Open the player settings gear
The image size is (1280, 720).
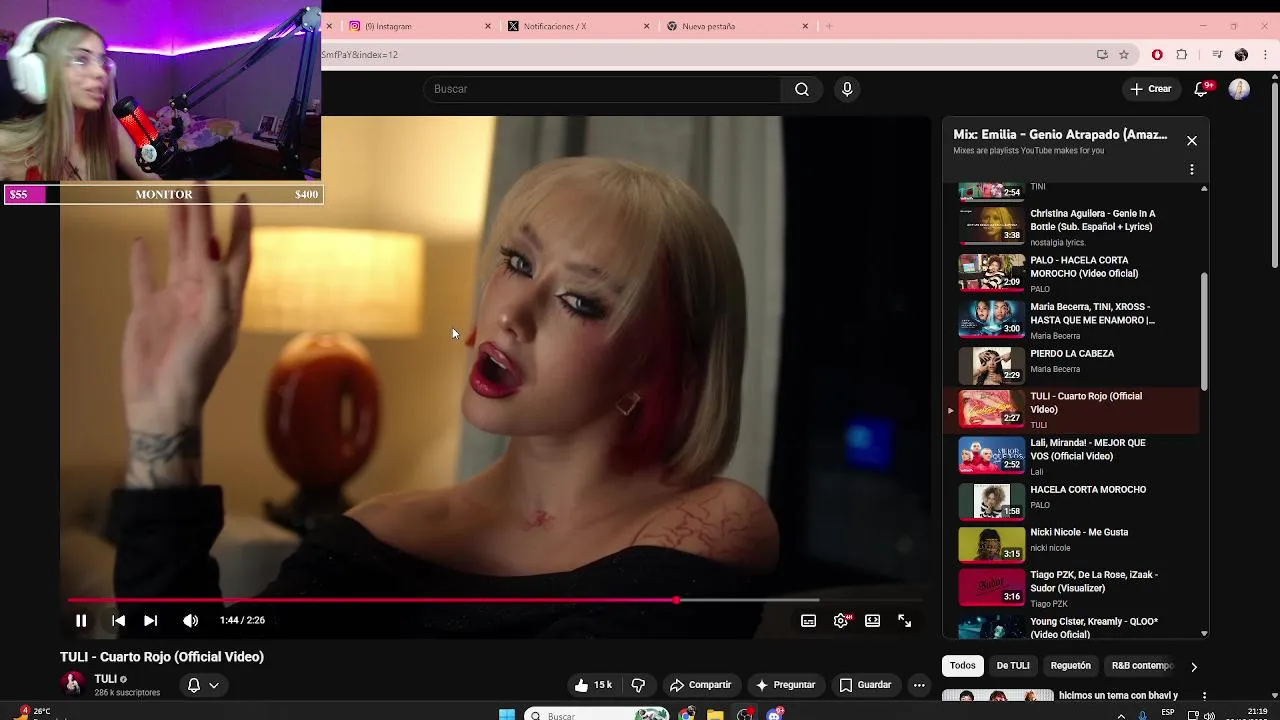coord(841,620)
